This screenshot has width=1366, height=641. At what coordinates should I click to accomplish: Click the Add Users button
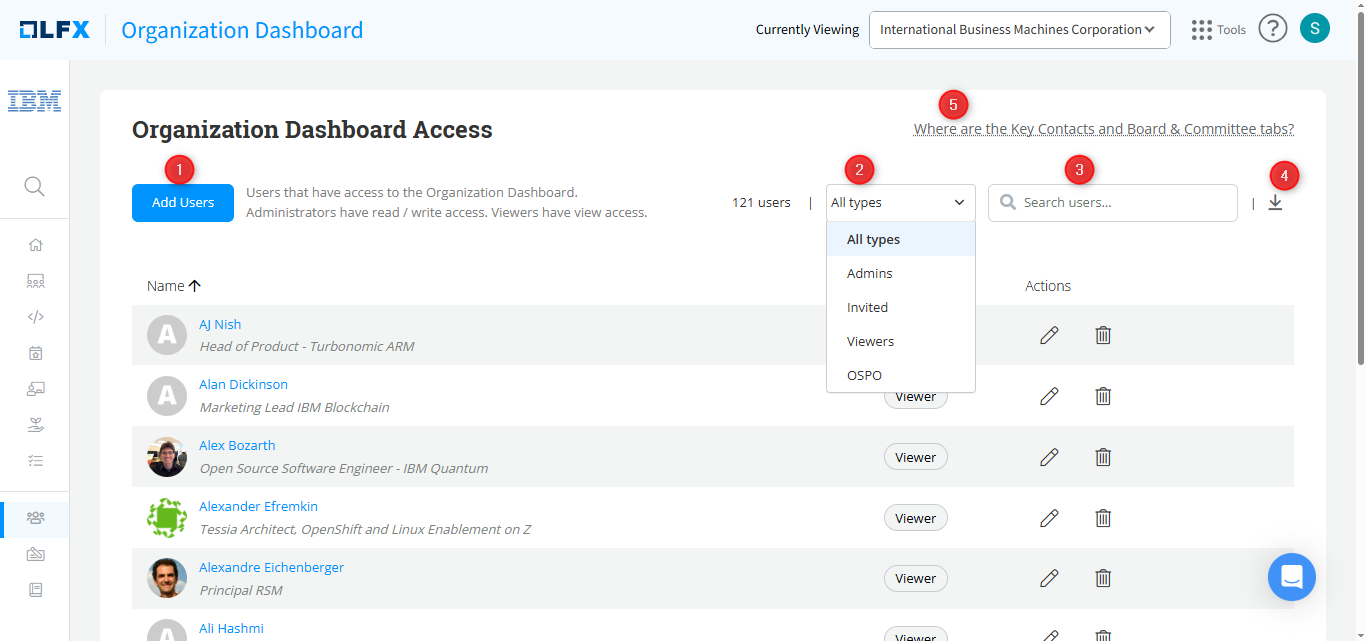(183, 203)
